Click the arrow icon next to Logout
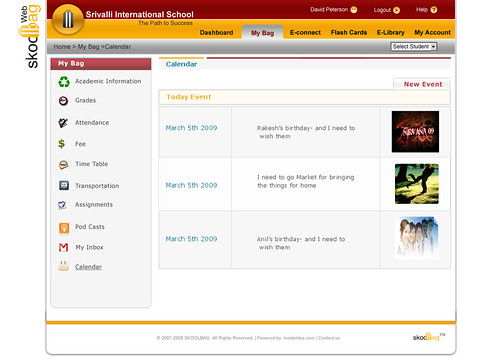This screenshot has height=364, width=500. (396, 10)
